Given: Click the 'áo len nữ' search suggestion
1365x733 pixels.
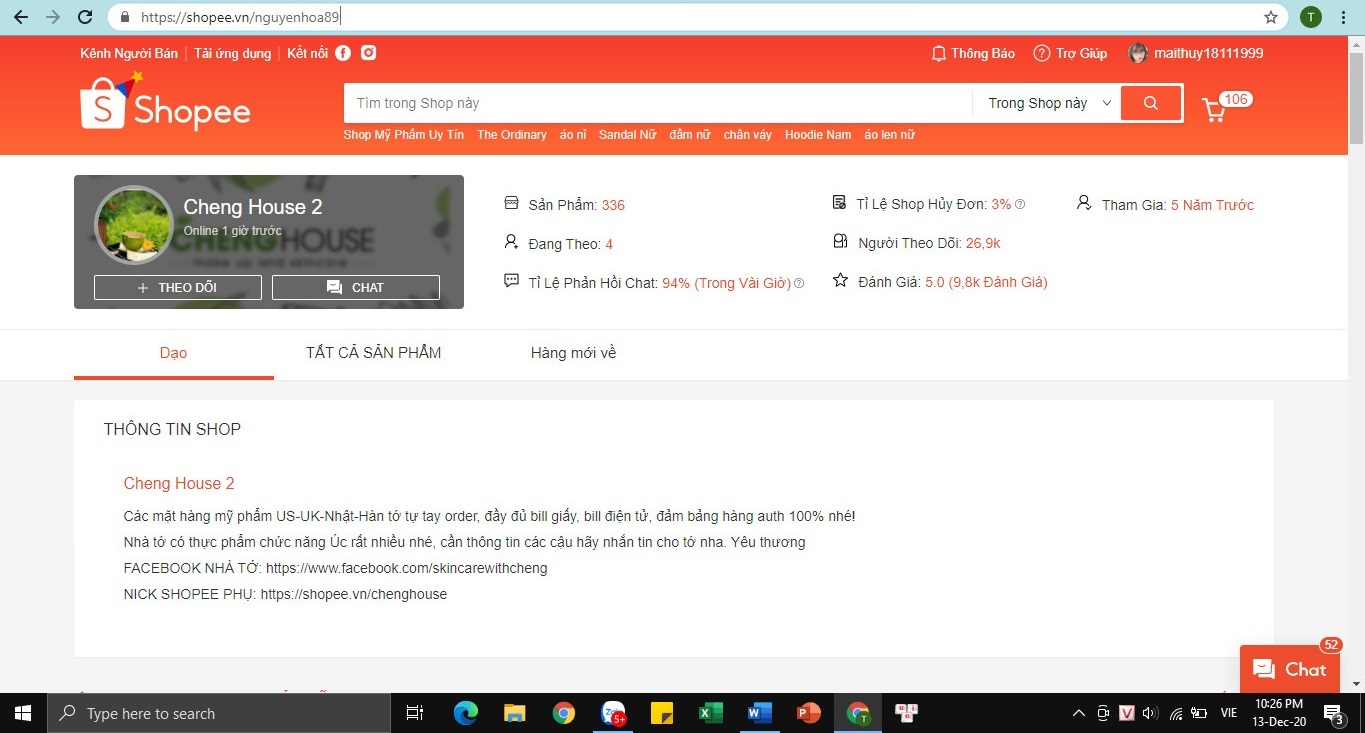Looking at the screenshot, I should pos(890,135).
